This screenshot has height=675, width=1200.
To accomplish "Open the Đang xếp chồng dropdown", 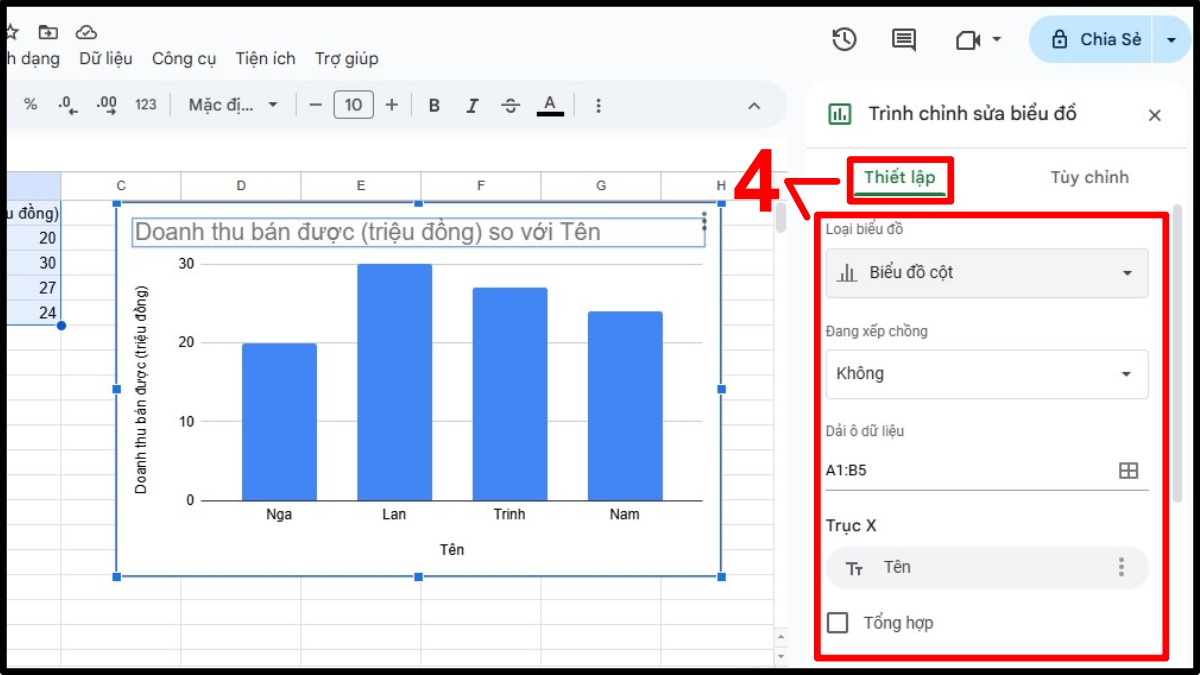I will pos(986,374).
